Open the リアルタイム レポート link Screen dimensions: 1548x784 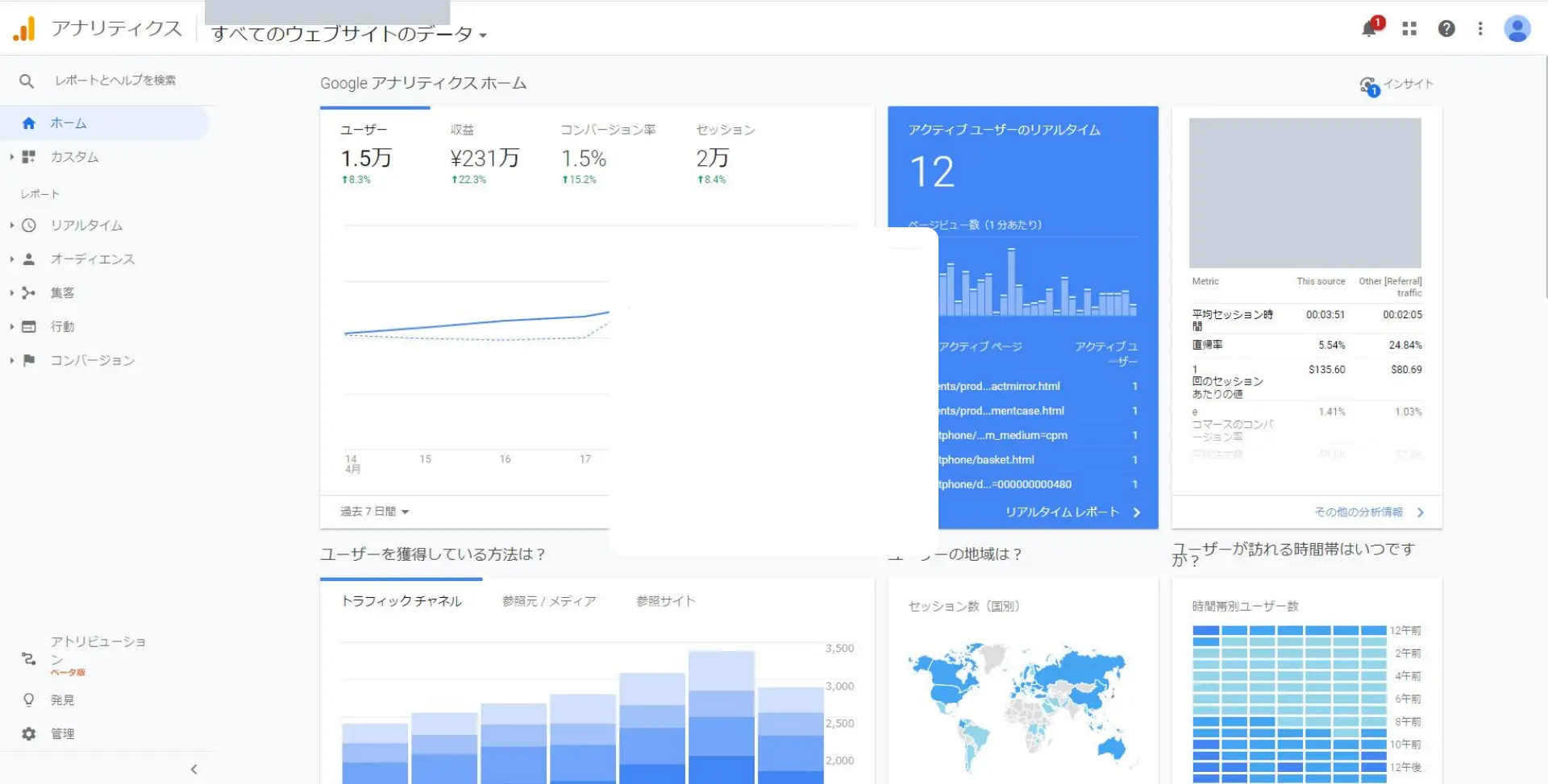pyautogui.click(x=1072, y=512)
